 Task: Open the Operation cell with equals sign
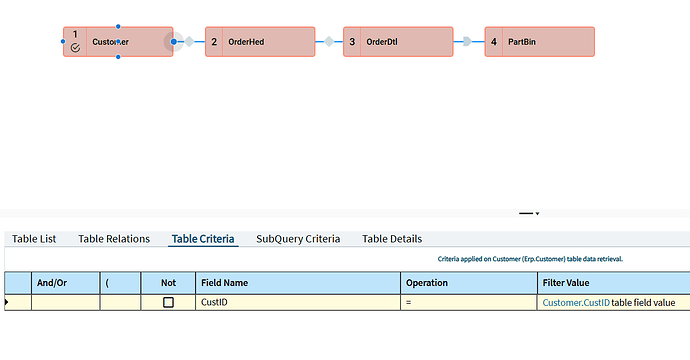[x=469, y=302]
